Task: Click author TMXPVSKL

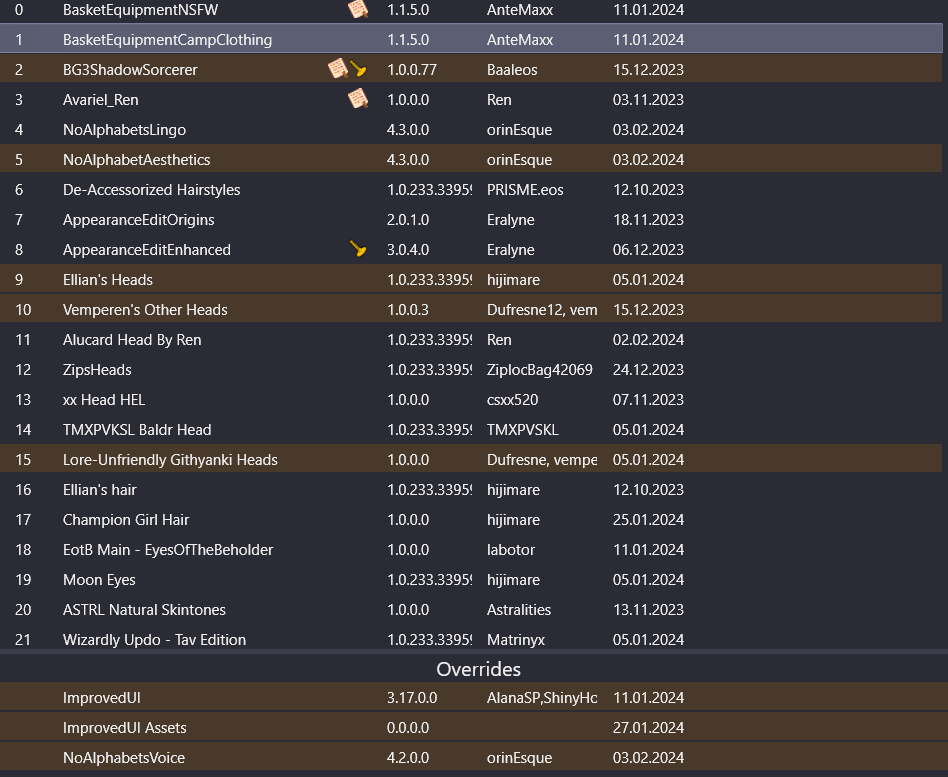Action: click(x=523, y=430)
